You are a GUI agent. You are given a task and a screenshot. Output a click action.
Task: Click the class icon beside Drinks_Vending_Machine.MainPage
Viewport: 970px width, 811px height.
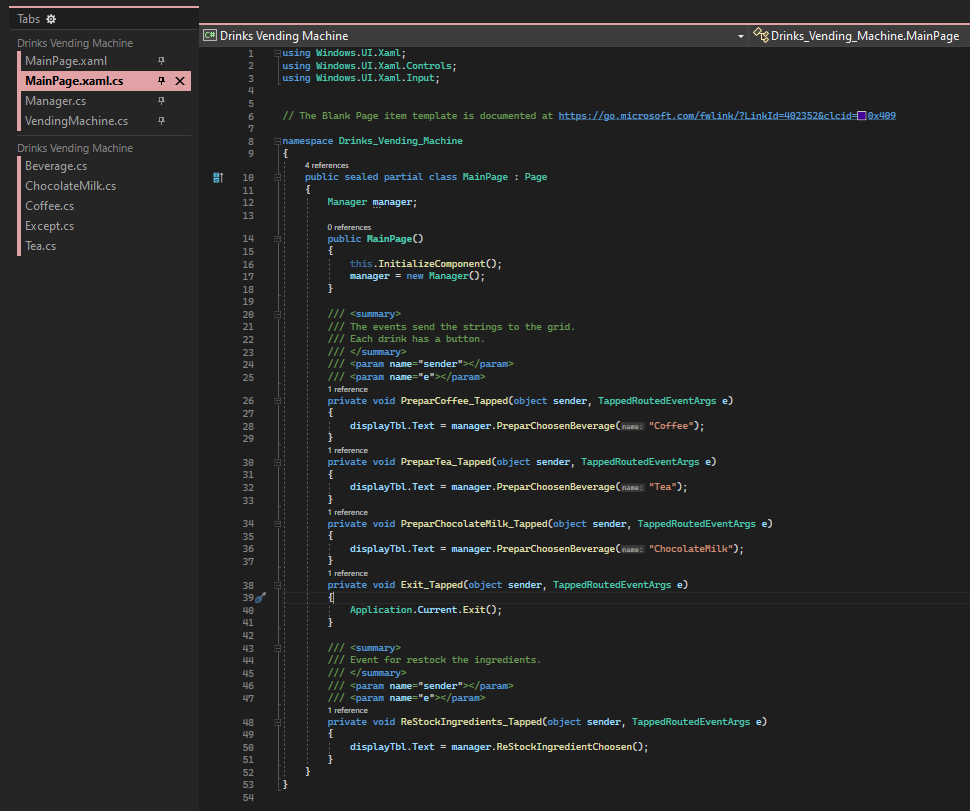(760, 34)
